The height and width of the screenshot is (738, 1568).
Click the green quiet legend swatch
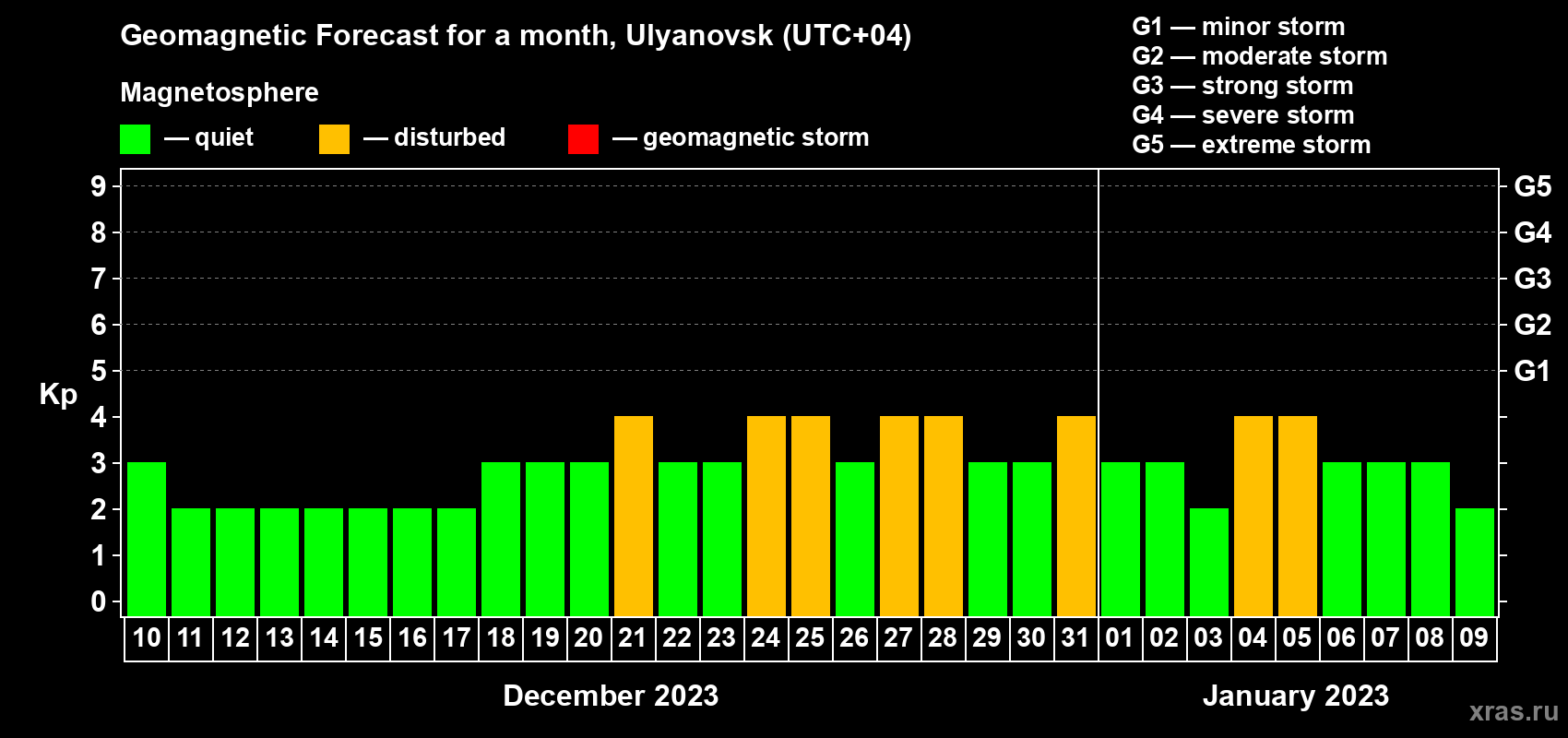136,139
